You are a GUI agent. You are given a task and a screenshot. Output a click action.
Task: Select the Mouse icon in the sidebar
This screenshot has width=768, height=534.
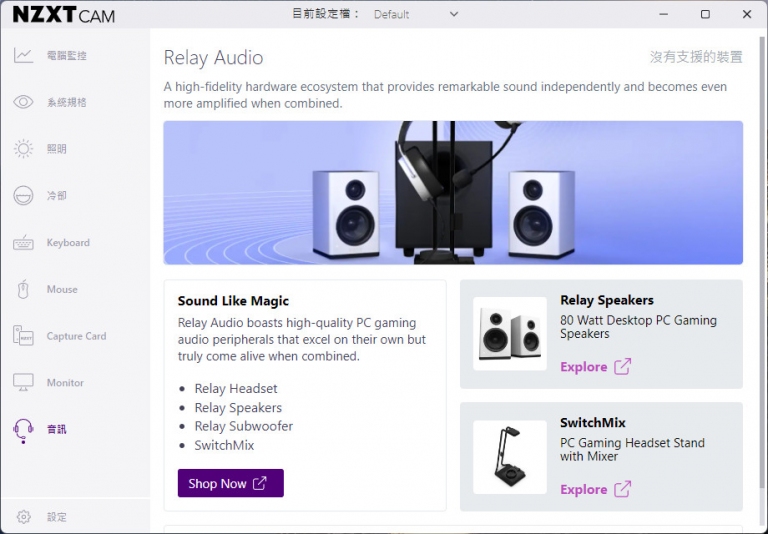(x=23, y=289)
